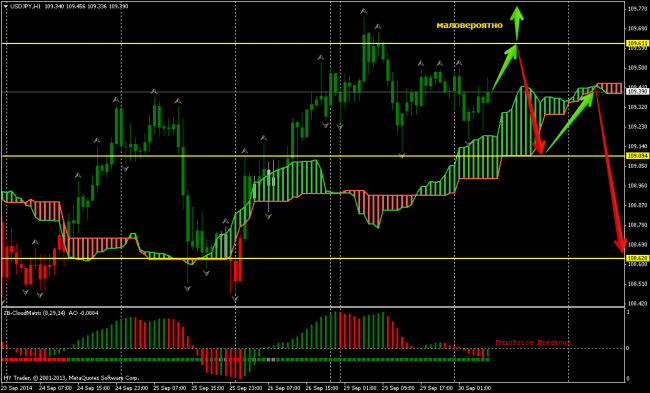650x393 pixels.
Task: Click the 26 Sep 07:00 time axis label
Action: 284,388
